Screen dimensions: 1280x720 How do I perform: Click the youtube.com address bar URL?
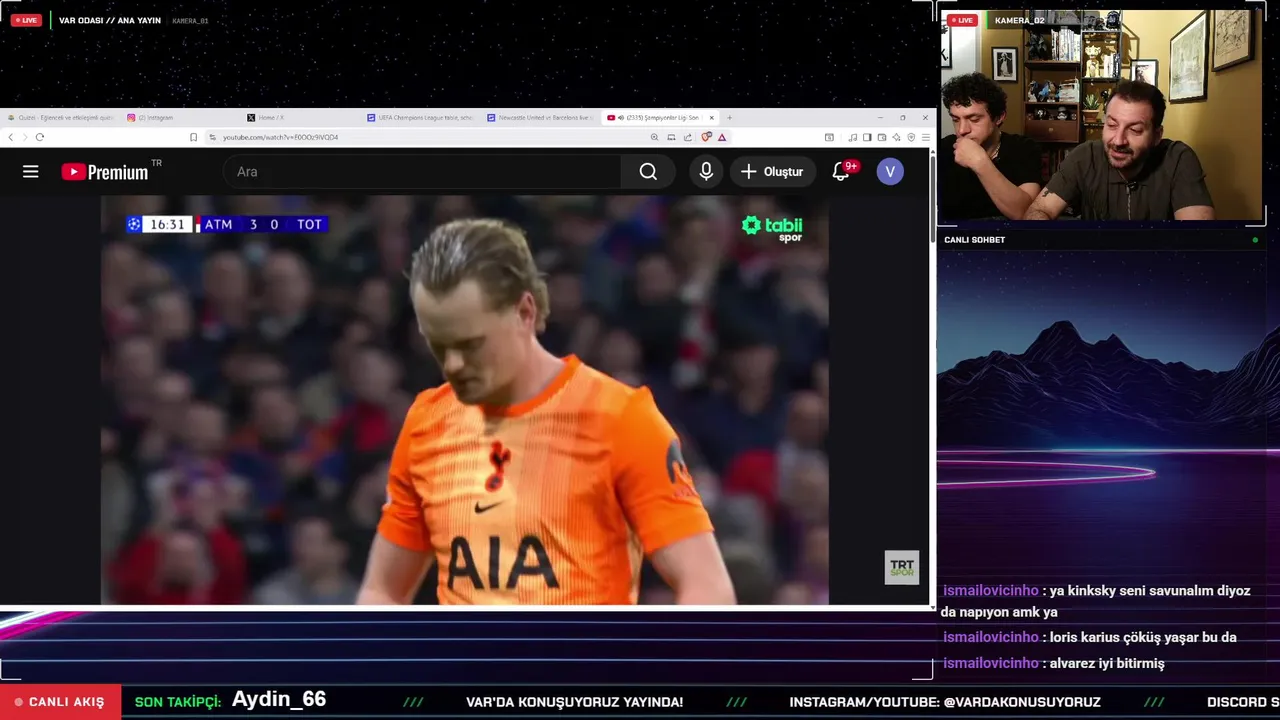coord(281,137)
